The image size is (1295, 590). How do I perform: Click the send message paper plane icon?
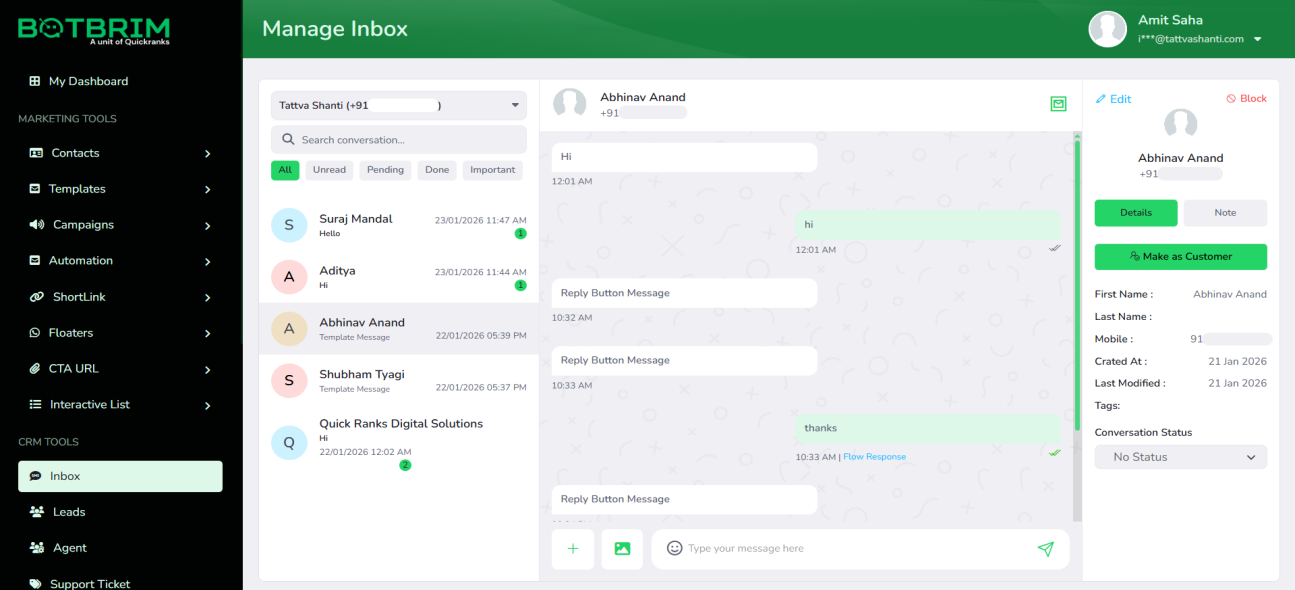[1045, 549]
